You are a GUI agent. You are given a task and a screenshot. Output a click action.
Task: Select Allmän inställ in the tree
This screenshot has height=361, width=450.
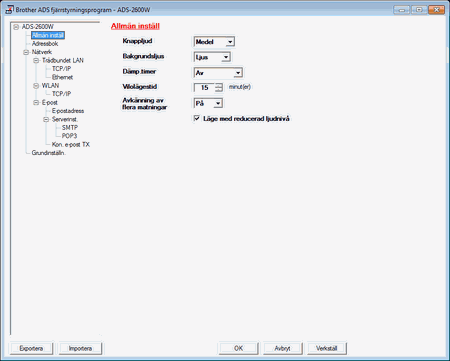(48, 35)
